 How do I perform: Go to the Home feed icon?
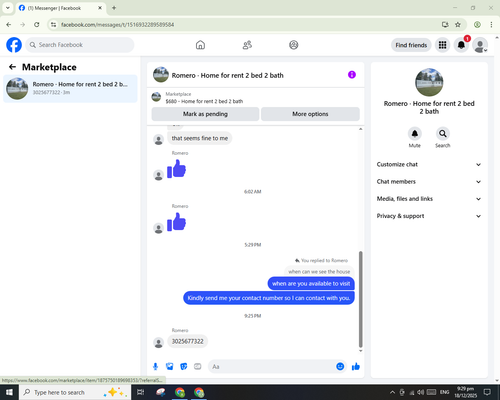coord(200,45)
